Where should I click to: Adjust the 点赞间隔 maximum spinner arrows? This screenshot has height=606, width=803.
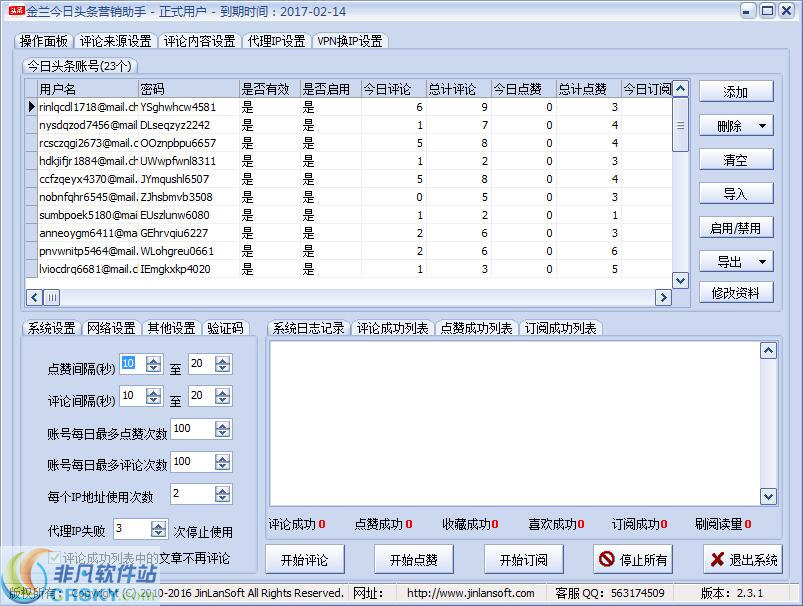222,364
